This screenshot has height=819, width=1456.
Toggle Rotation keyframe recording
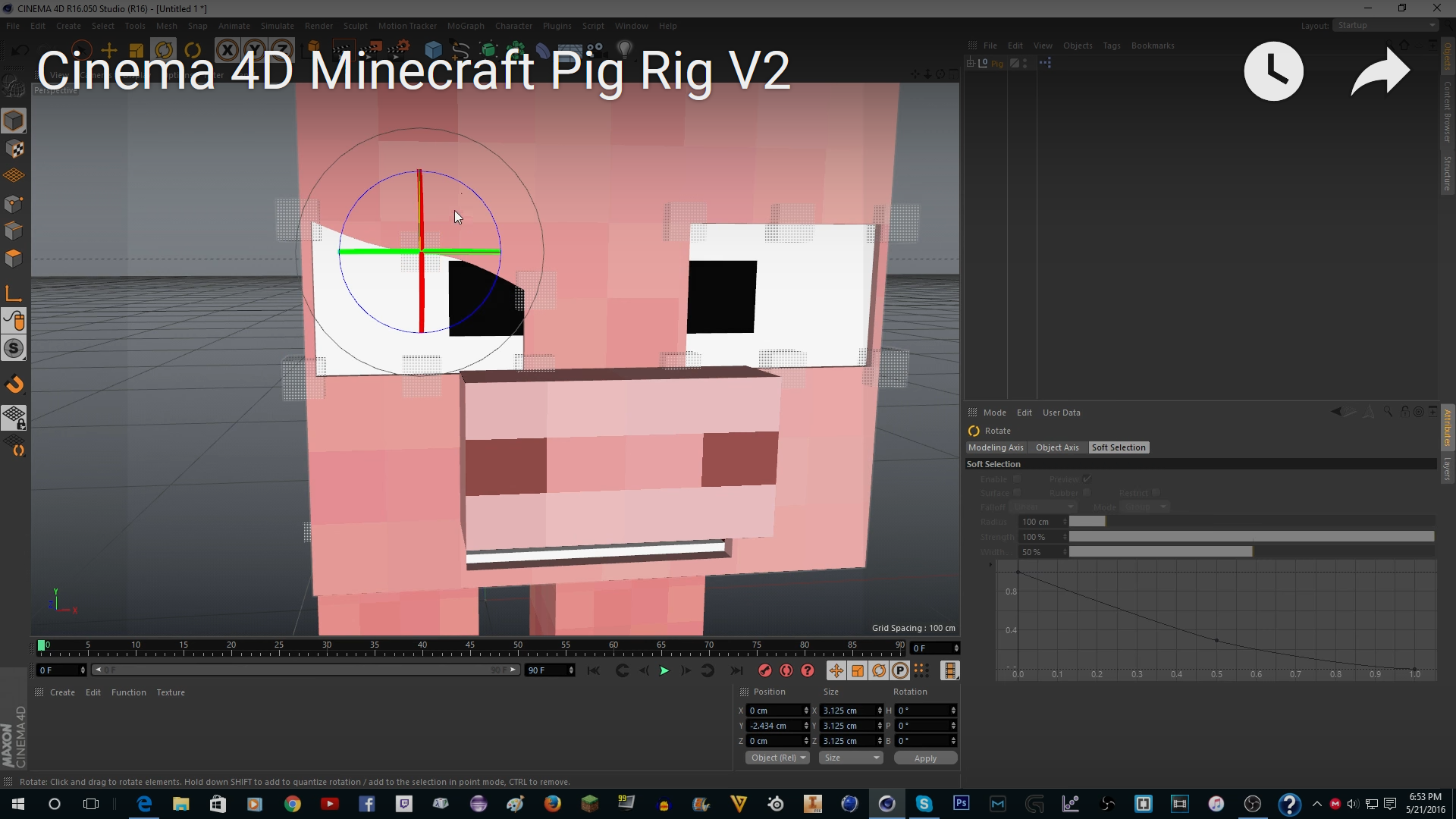tap(878, 670)
